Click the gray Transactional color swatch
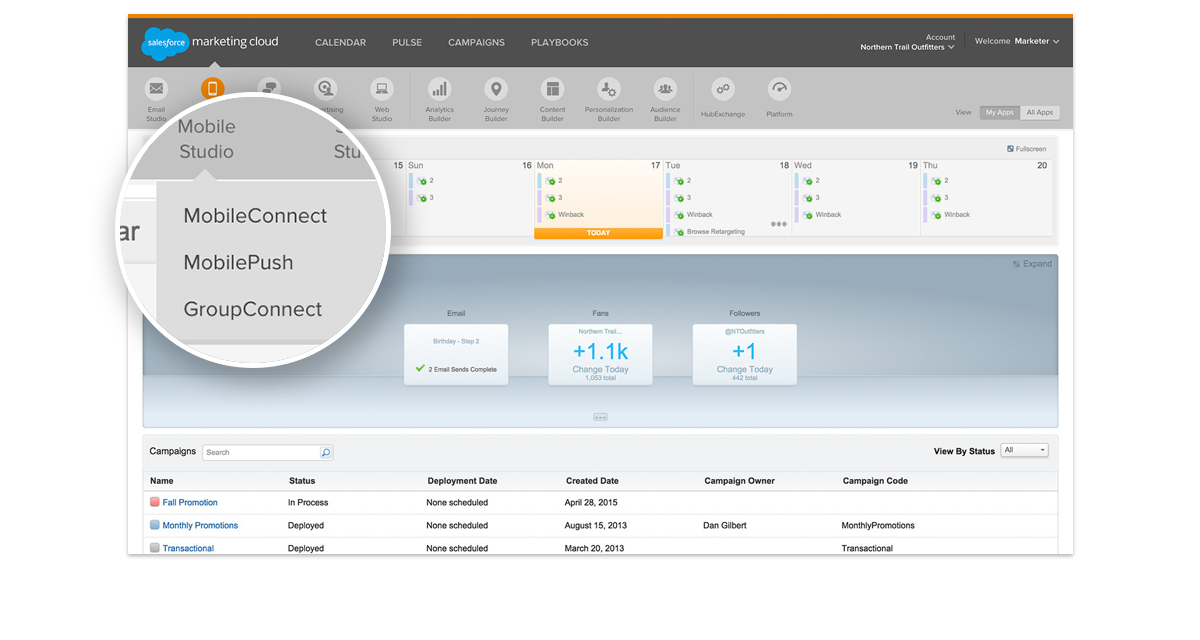The width and height of the screenshot is (1200, 640). click(x=155, y=548)
